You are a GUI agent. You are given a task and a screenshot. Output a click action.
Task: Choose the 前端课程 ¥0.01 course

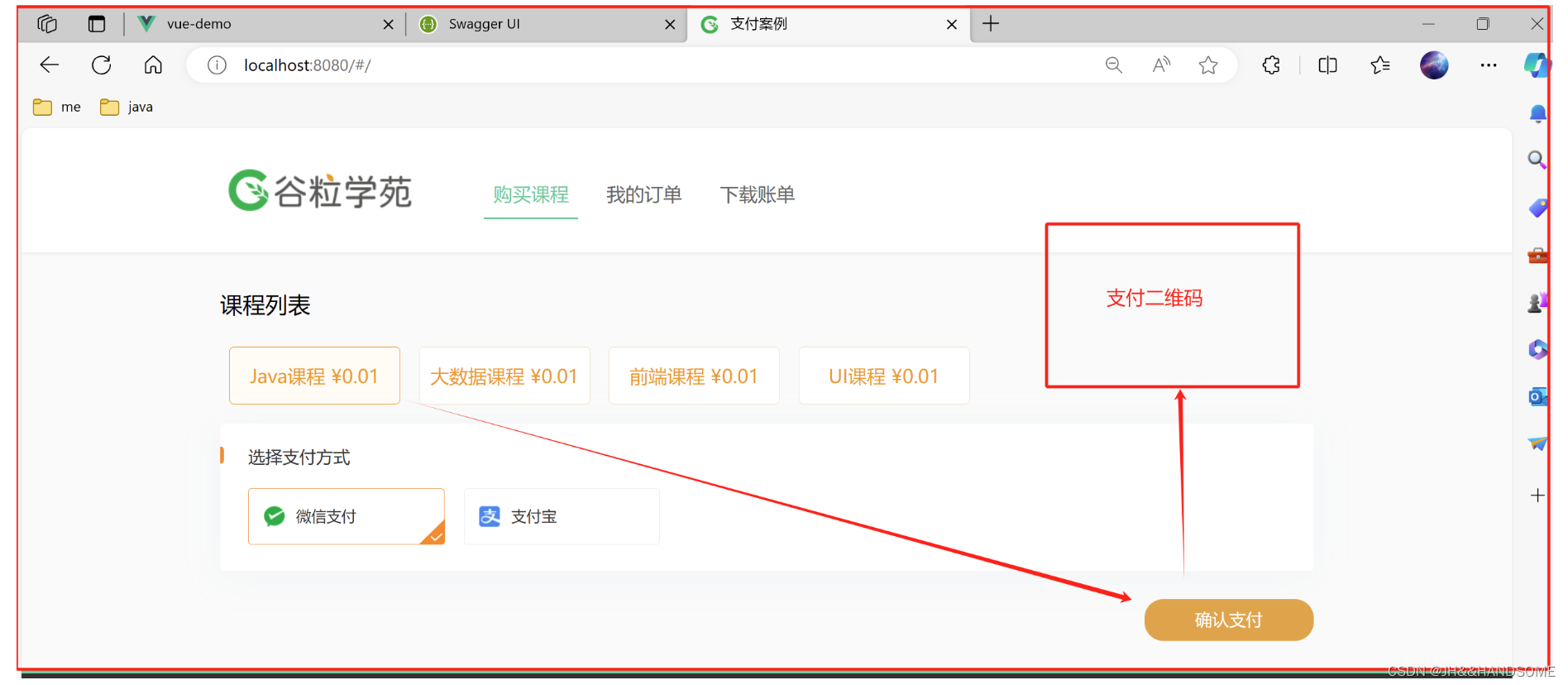694,376
